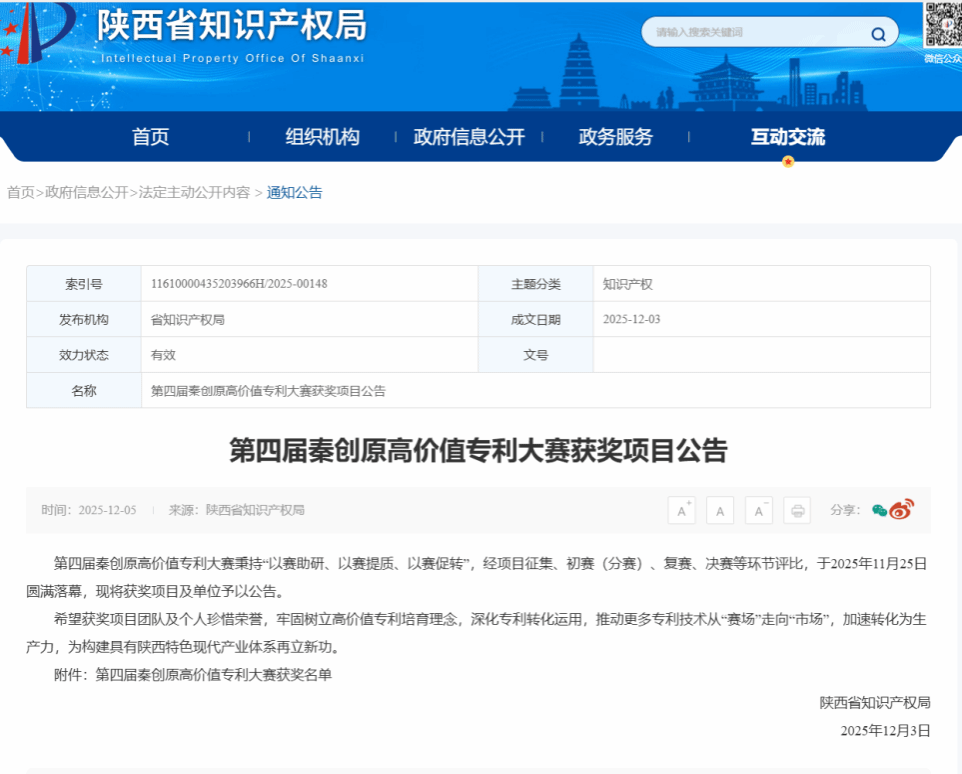Select 政务服务 navigation item
Viewport: 962px width, 774px height.
coord(616,137)
